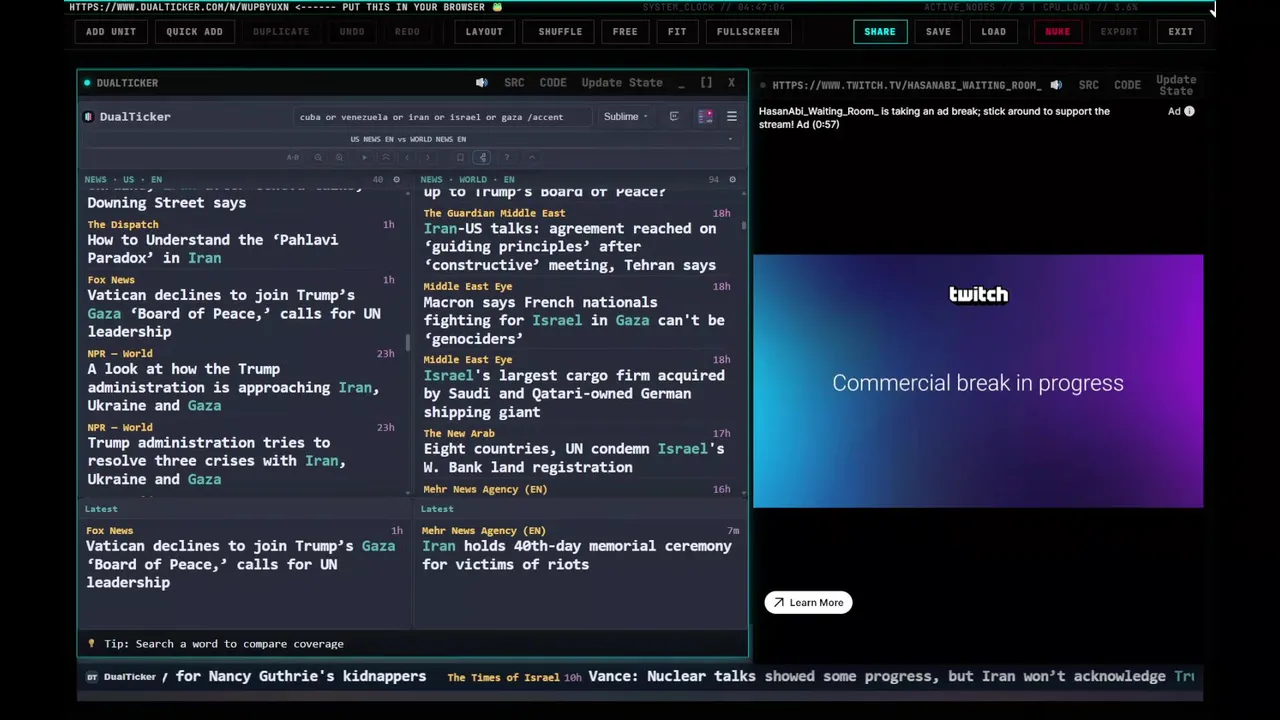The image size is (1280, 720).
Task: Click the SHARE button
Action: [x=880, y=32]
